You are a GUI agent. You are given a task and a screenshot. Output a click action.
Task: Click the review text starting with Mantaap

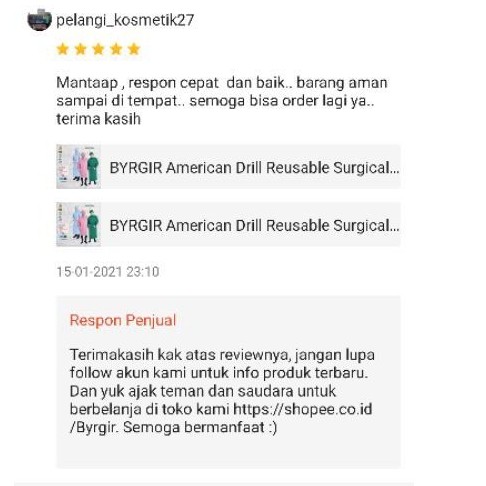pyautogui.click(x=222, y=101)
